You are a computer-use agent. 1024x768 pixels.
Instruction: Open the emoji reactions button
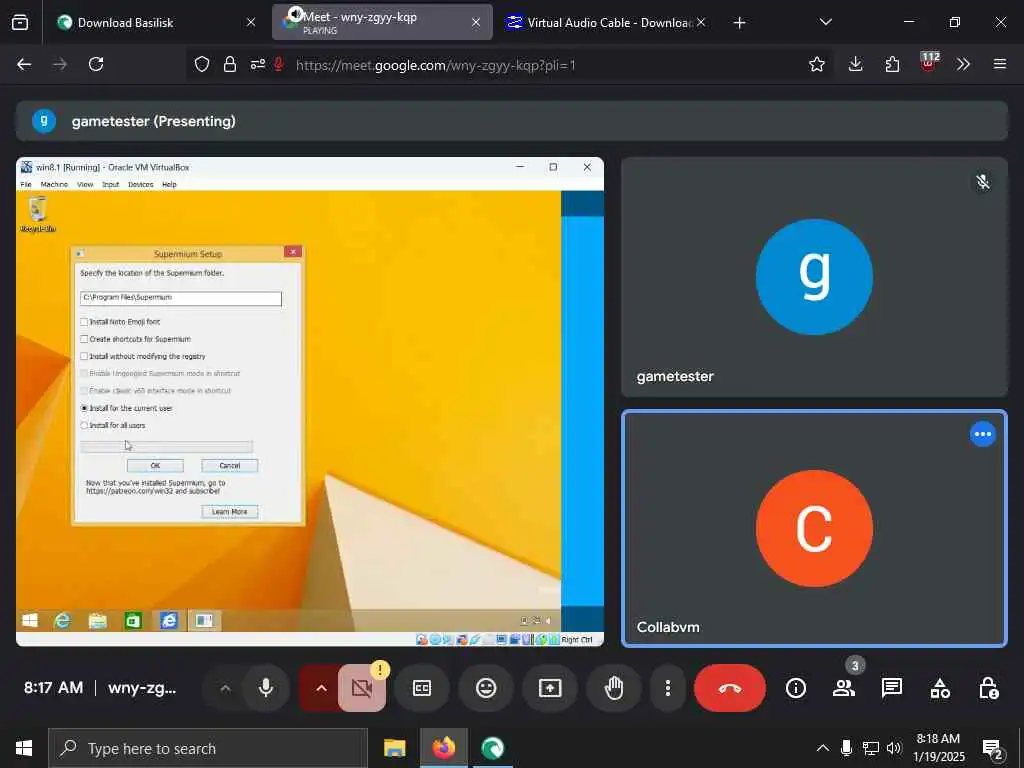tap(486, 688)
